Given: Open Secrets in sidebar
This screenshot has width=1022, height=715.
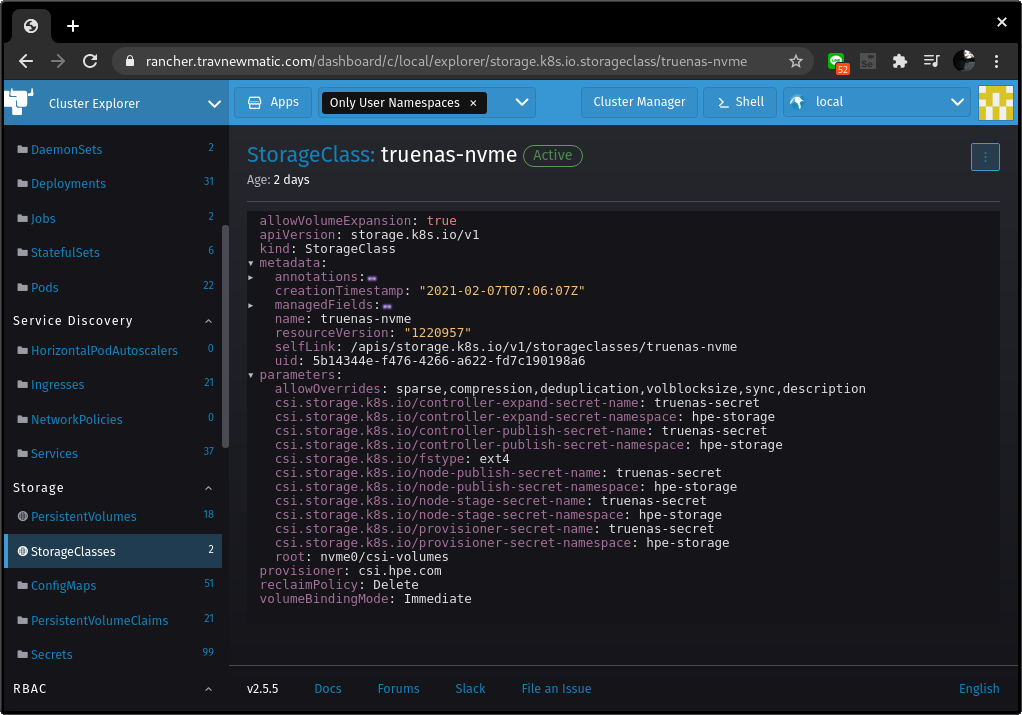Looking at the screenshot, I should pyautogui.click(x=51, y=655).
